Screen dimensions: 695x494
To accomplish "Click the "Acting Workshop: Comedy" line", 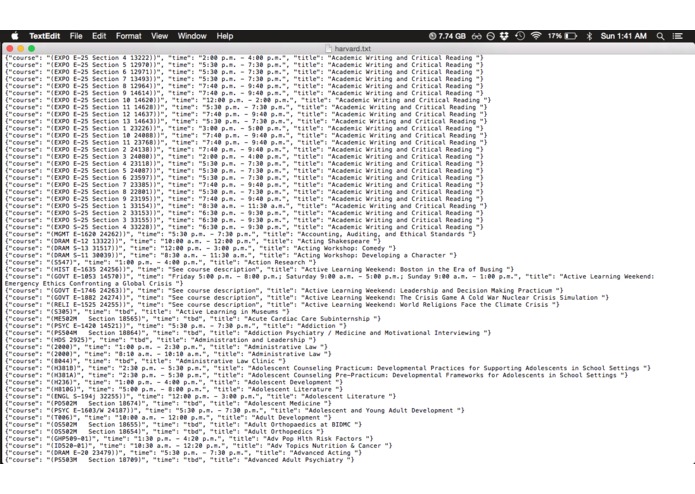I will click(x=200, y=248).
